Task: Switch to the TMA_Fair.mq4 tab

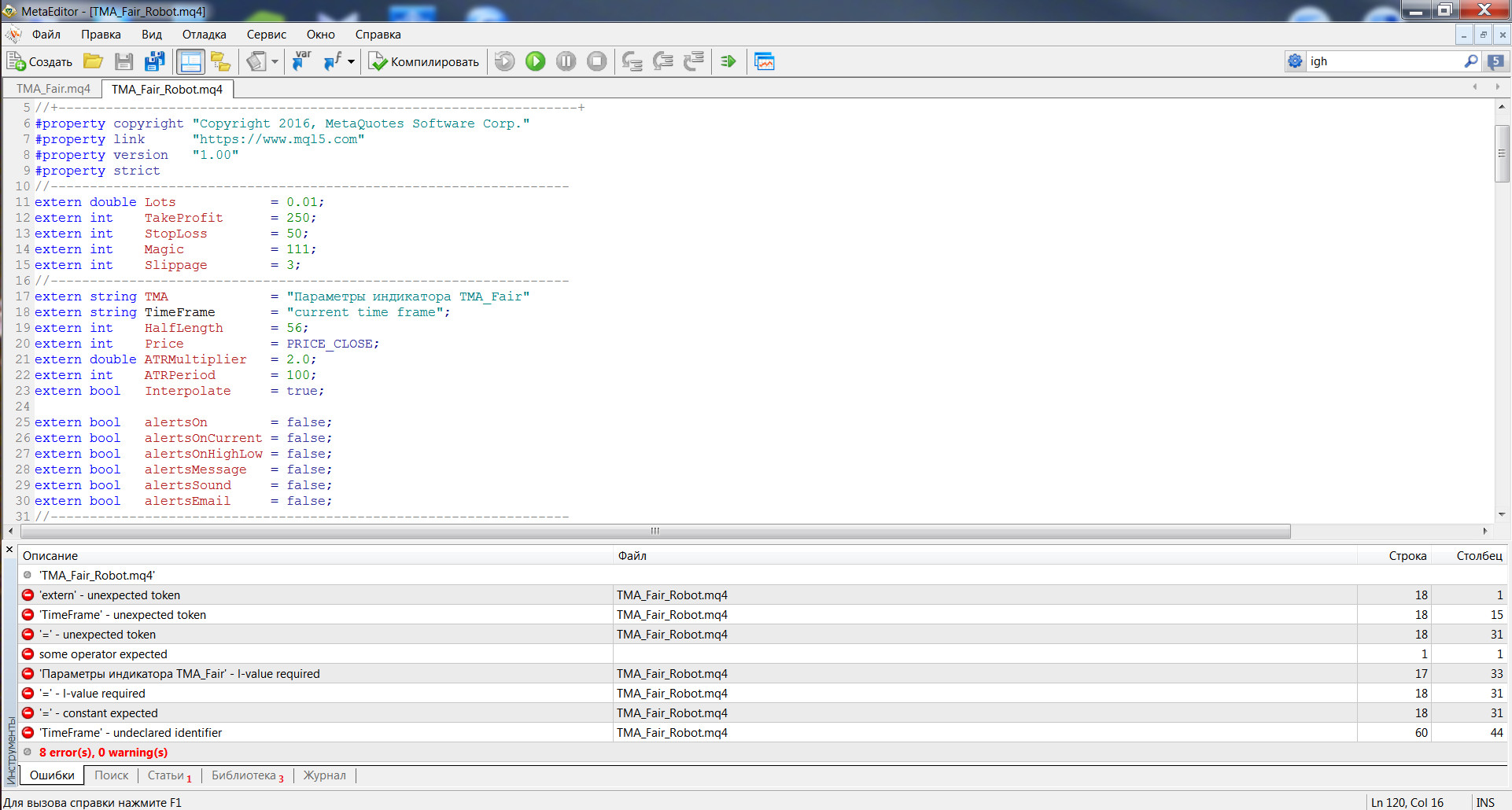Action: coord(53,89)
